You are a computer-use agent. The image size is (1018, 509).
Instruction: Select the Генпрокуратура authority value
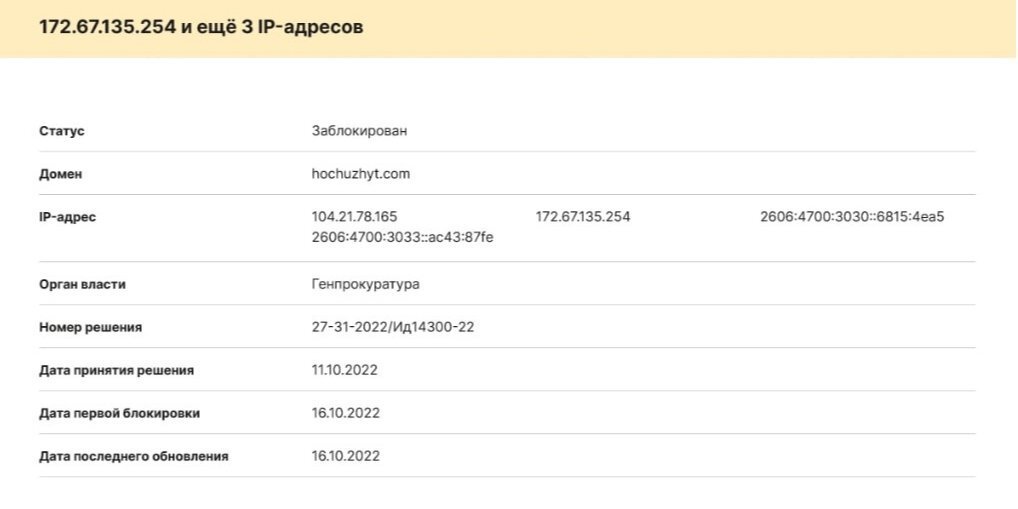365,285
